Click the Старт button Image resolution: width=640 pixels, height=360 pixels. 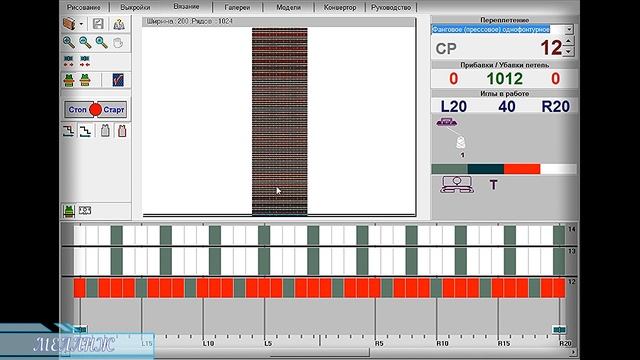(x=113, y=110)
